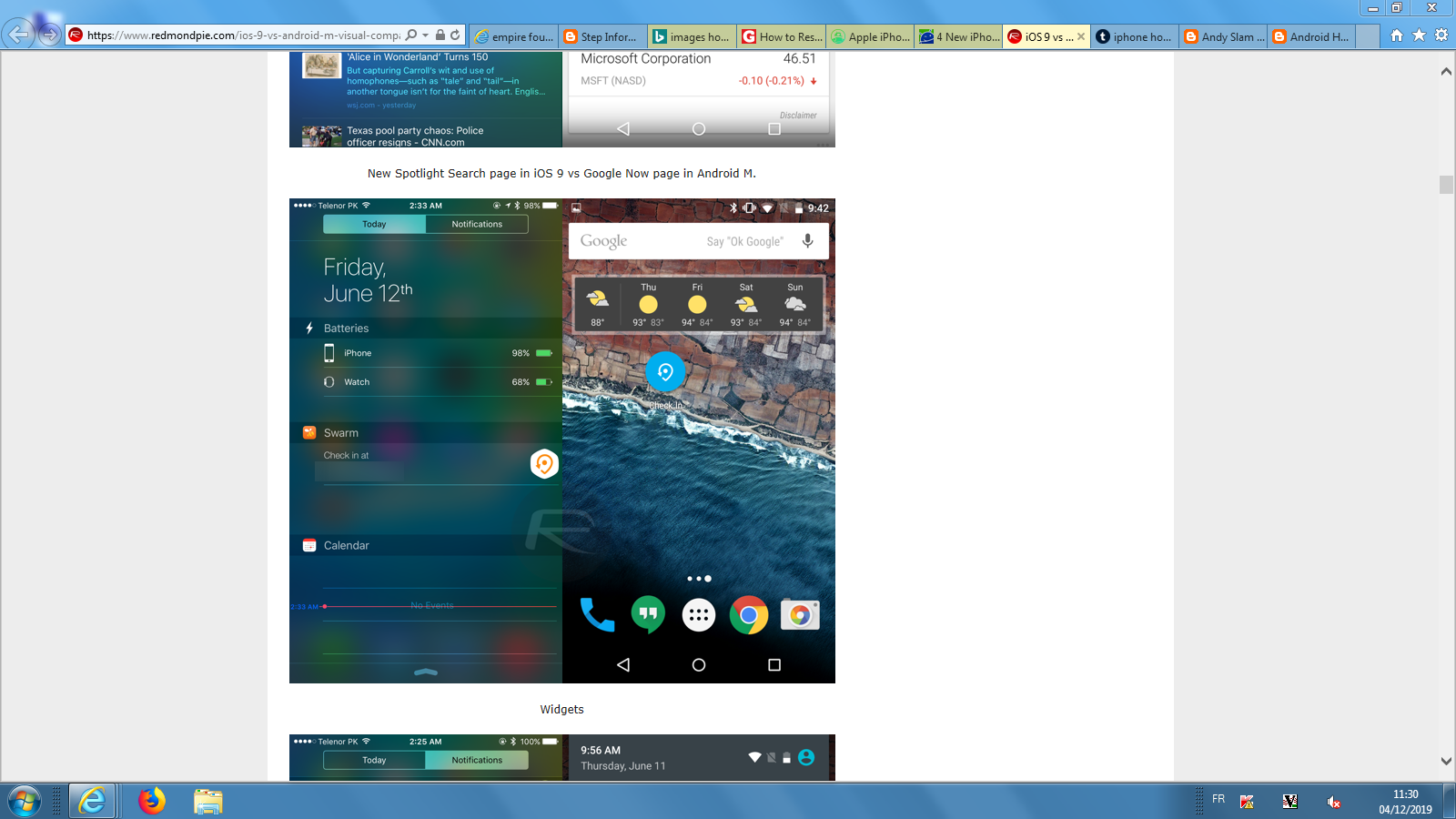Refresh the page with the reload icon
The width and height of the screenshot is (1456, 819).
coord(455,35)
